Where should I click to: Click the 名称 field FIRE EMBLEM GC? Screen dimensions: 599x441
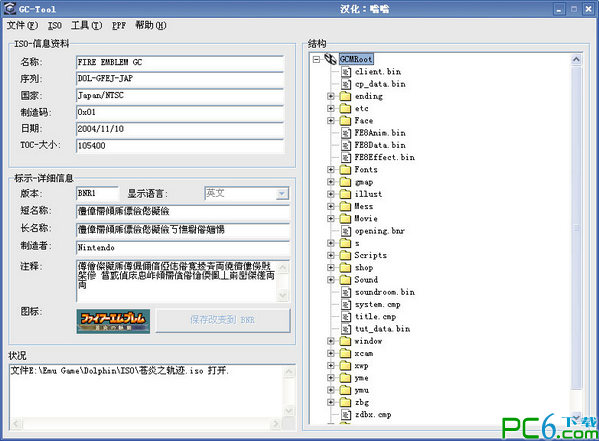point(180,63)
